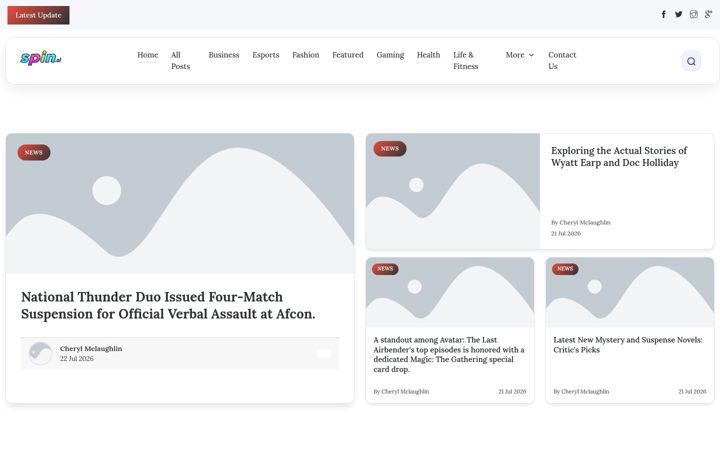Click the search magnifier icon
The image size is (720, 450).
coord(691,61)
